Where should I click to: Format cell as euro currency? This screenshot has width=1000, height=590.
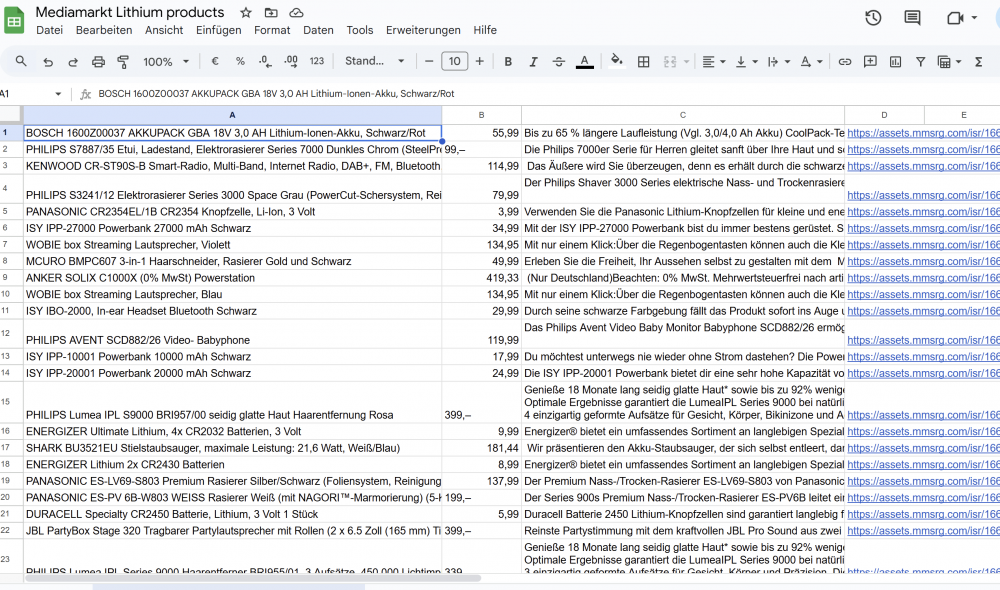[x=215, y=61]
